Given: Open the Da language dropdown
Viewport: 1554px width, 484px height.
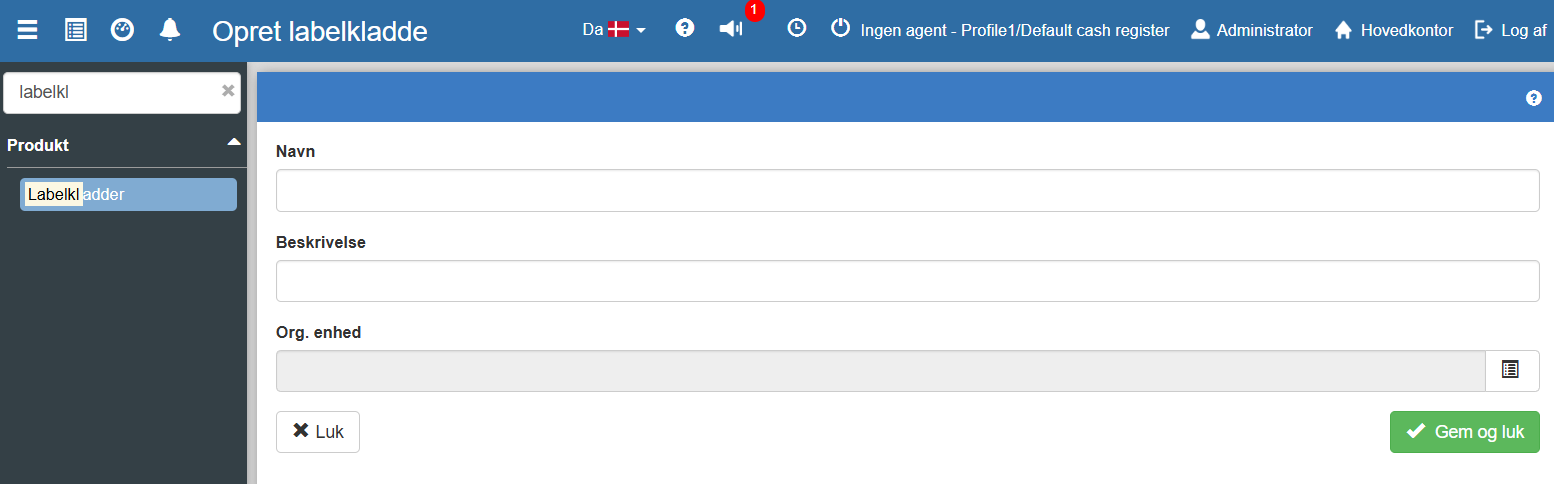Looking at the screenshot, I should tap(614, 30).
